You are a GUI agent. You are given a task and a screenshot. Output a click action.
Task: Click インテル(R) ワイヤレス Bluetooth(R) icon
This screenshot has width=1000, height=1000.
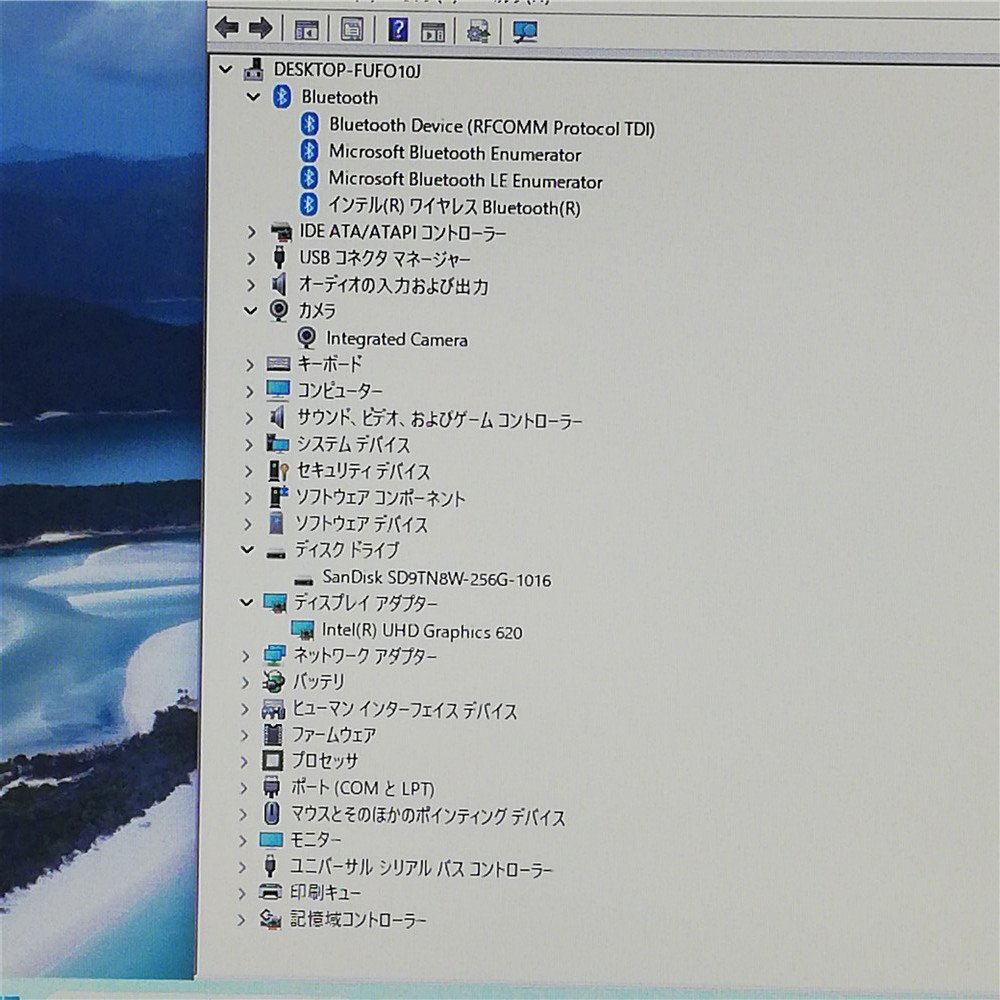click(309, 205)
